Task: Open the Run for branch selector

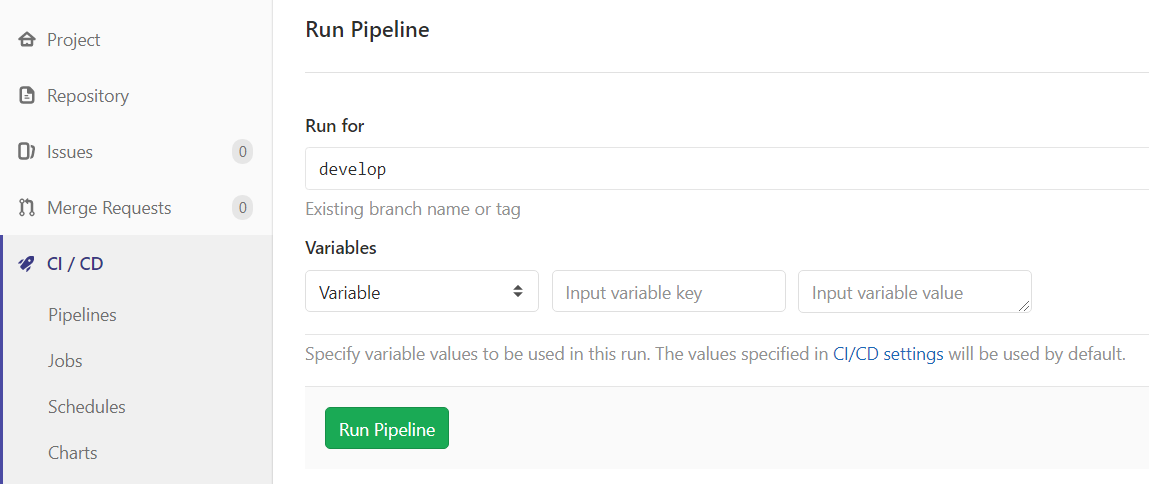Action: [x=726, y=169]
